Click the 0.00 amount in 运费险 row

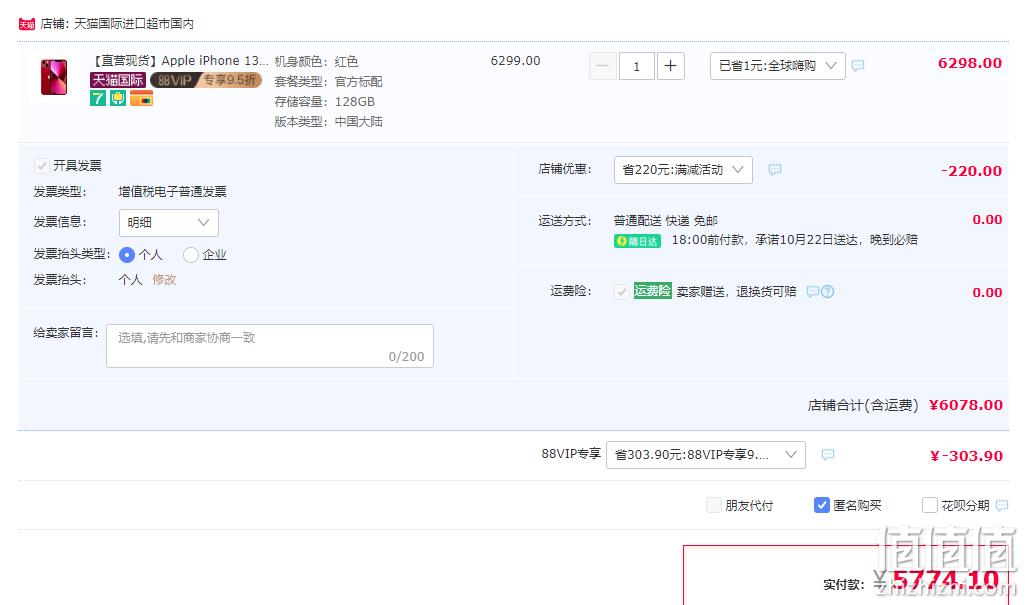pos(987,292)
